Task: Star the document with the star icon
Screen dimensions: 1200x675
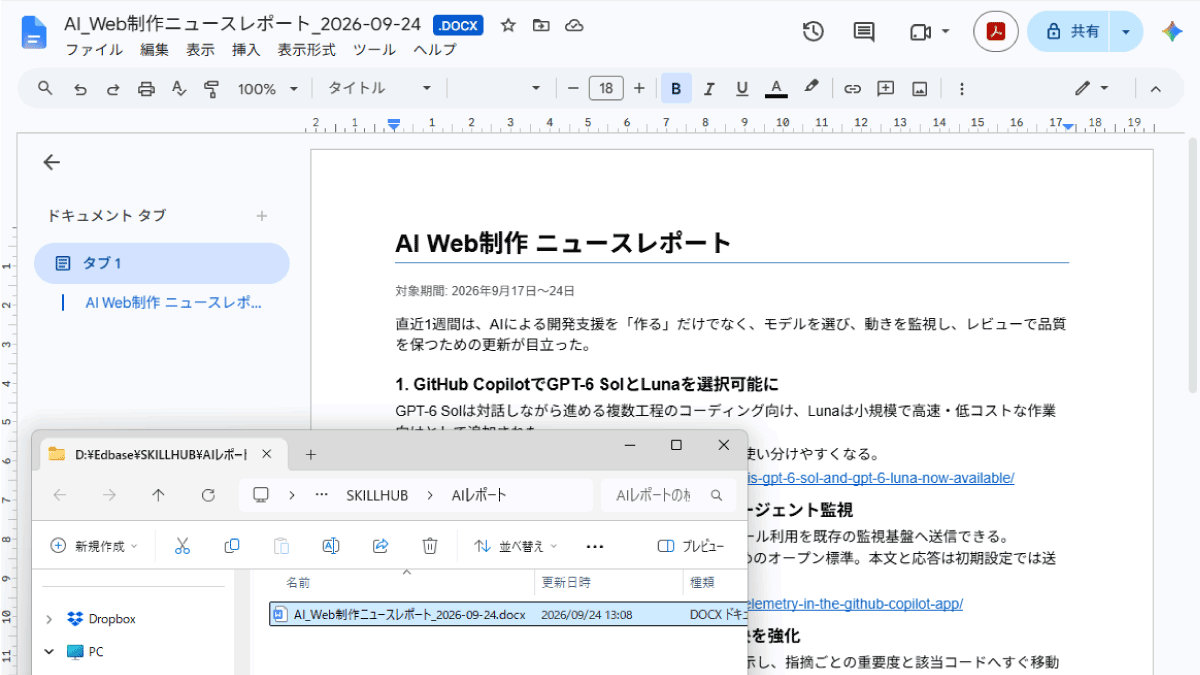Action: (508, 25)
